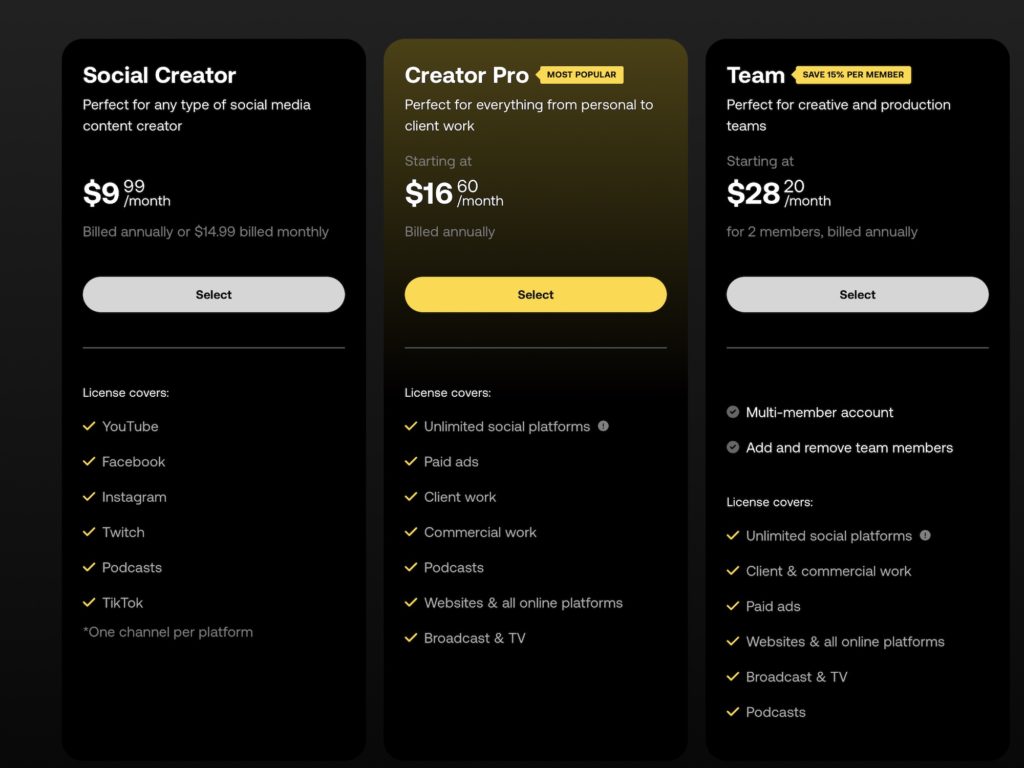Click the $28.20 per month Team price

(x=778, y=193)
